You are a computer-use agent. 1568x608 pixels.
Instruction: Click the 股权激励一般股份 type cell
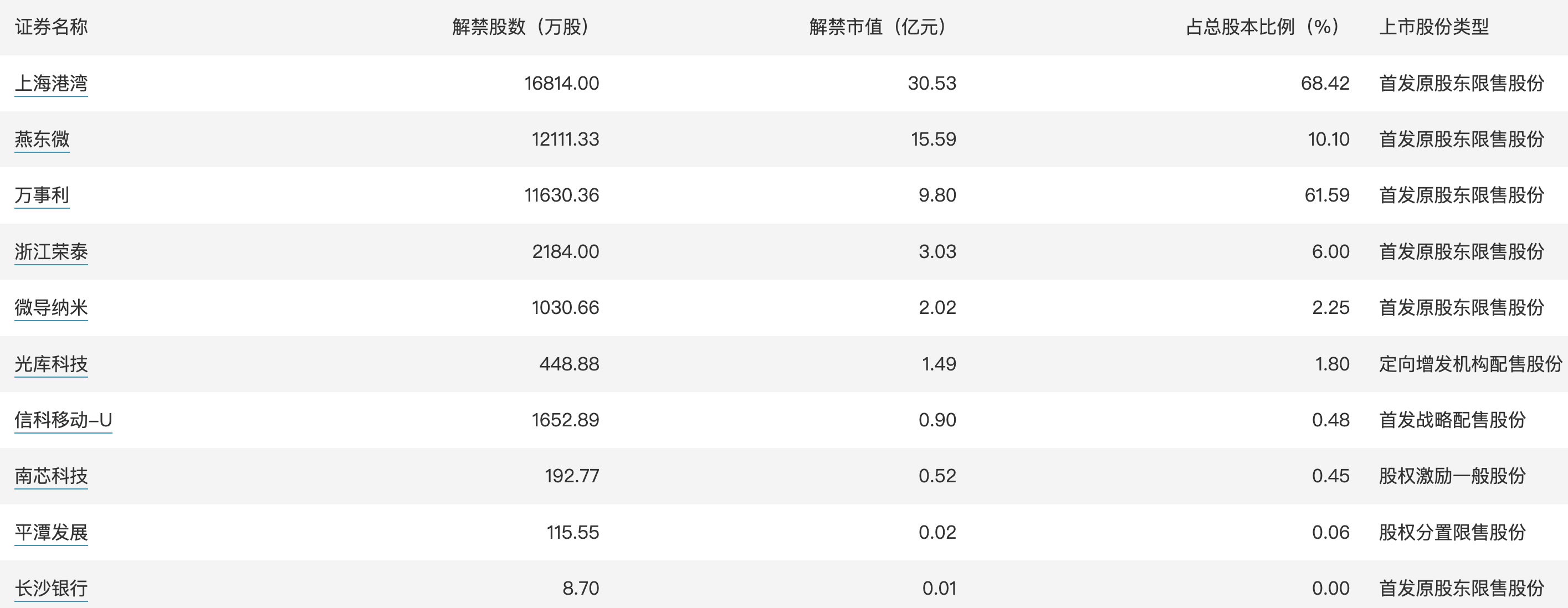coord(1452,476)
